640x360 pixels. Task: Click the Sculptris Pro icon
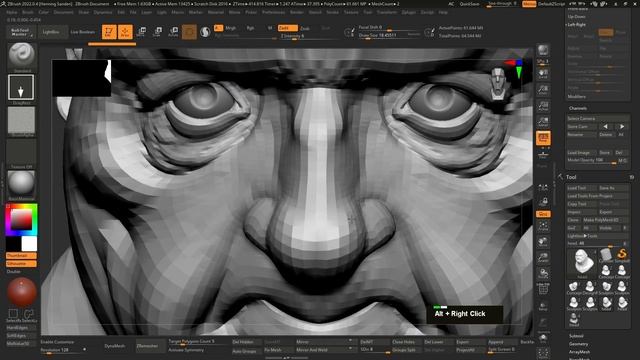[205, 32]
